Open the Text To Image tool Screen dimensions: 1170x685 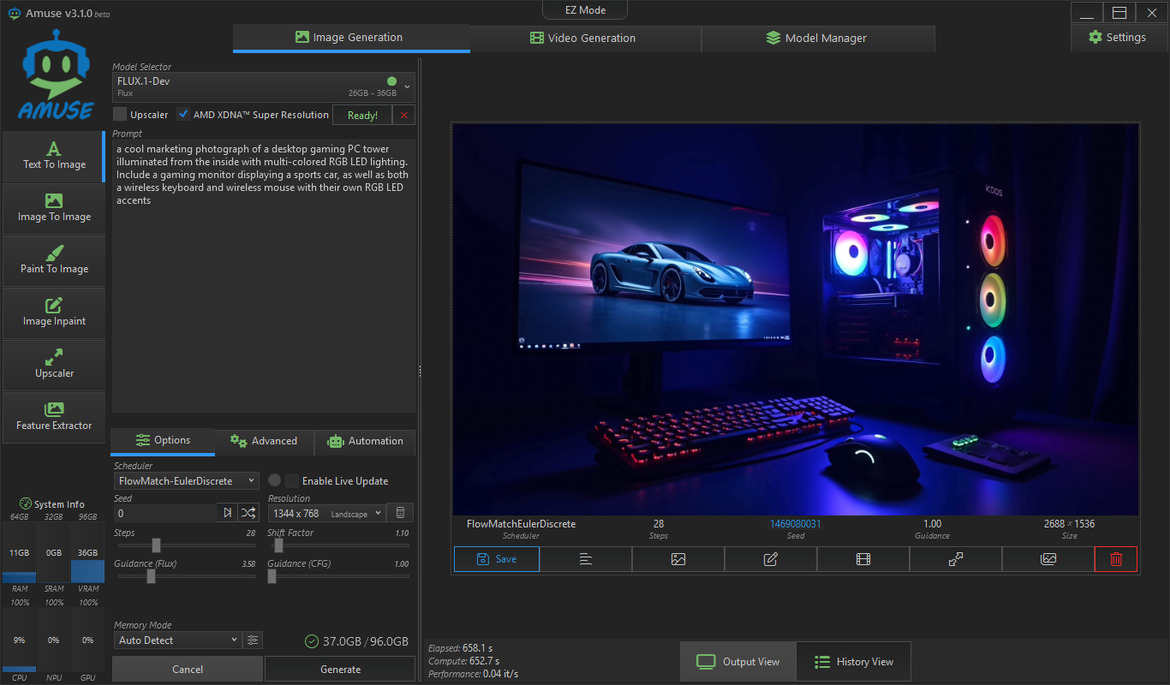pos(54,157)
